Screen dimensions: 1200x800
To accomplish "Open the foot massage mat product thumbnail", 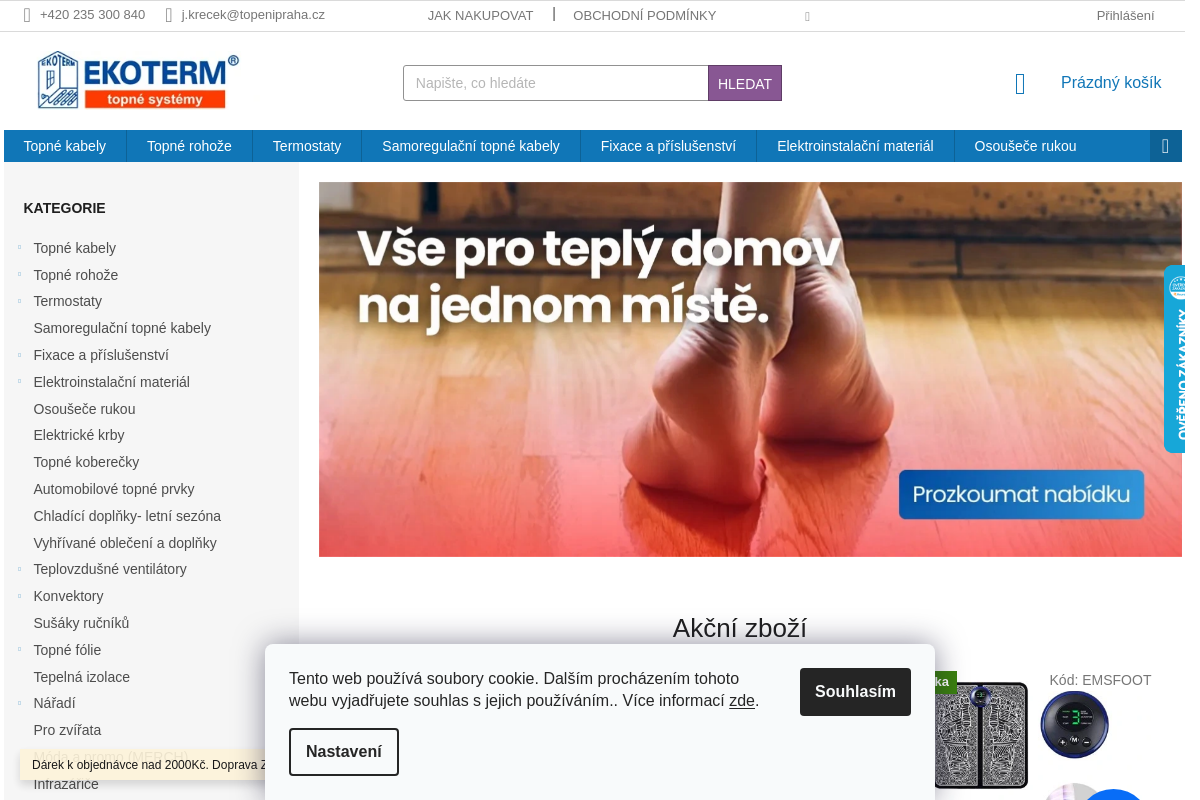I will 981,735.
